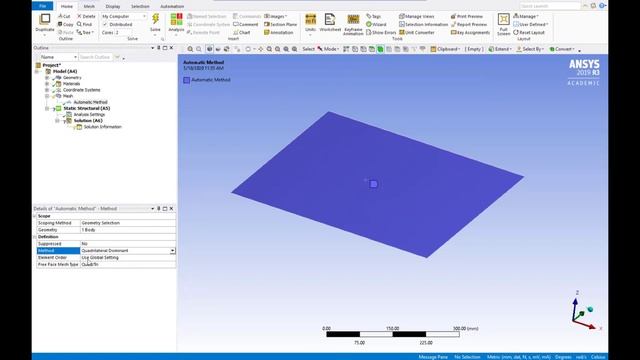Insert an Annotation
The image size is (640, 360).
[x=278, y=33]
